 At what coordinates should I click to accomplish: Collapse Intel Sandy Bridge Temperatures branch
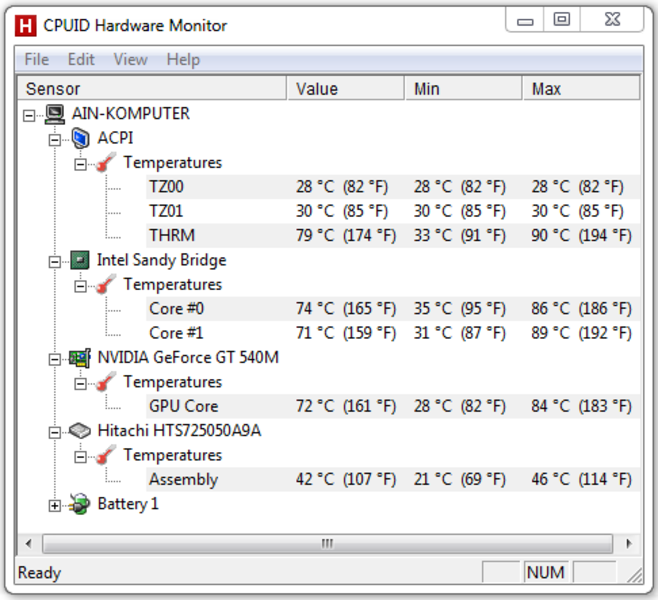[80, 286]
